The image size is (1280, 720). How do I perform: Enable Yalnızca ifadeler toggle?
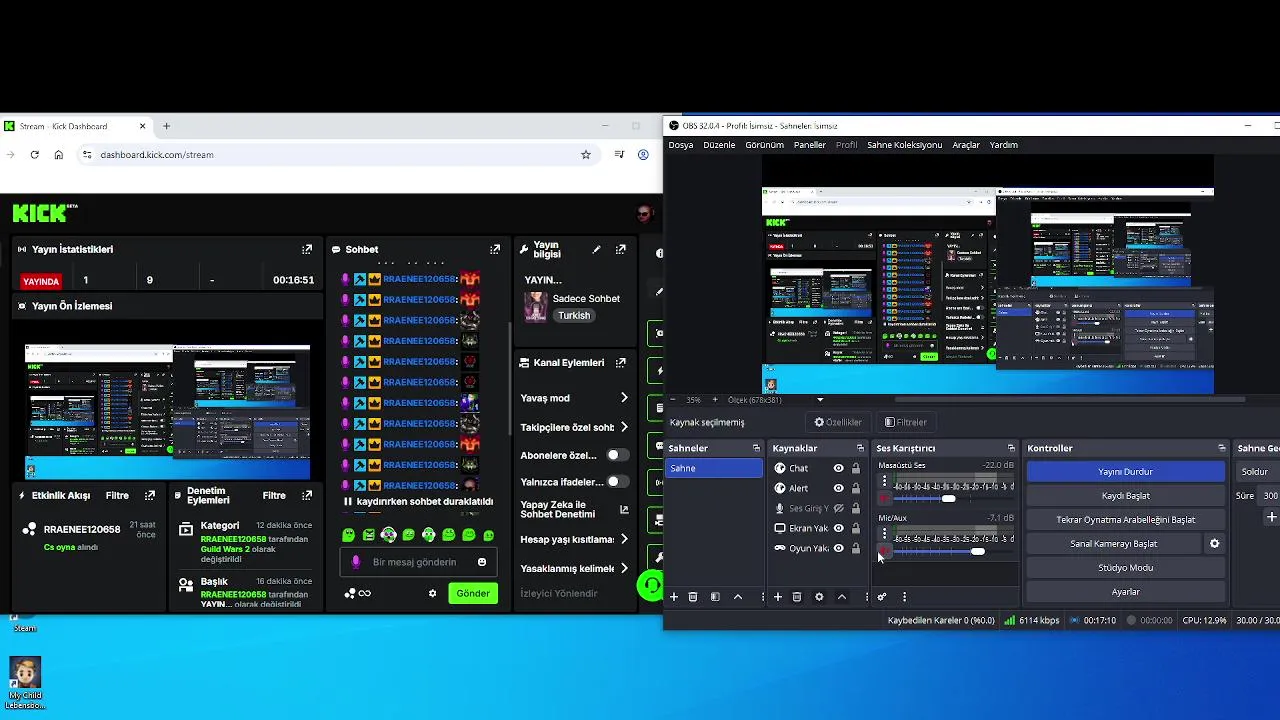coord(618,481)
